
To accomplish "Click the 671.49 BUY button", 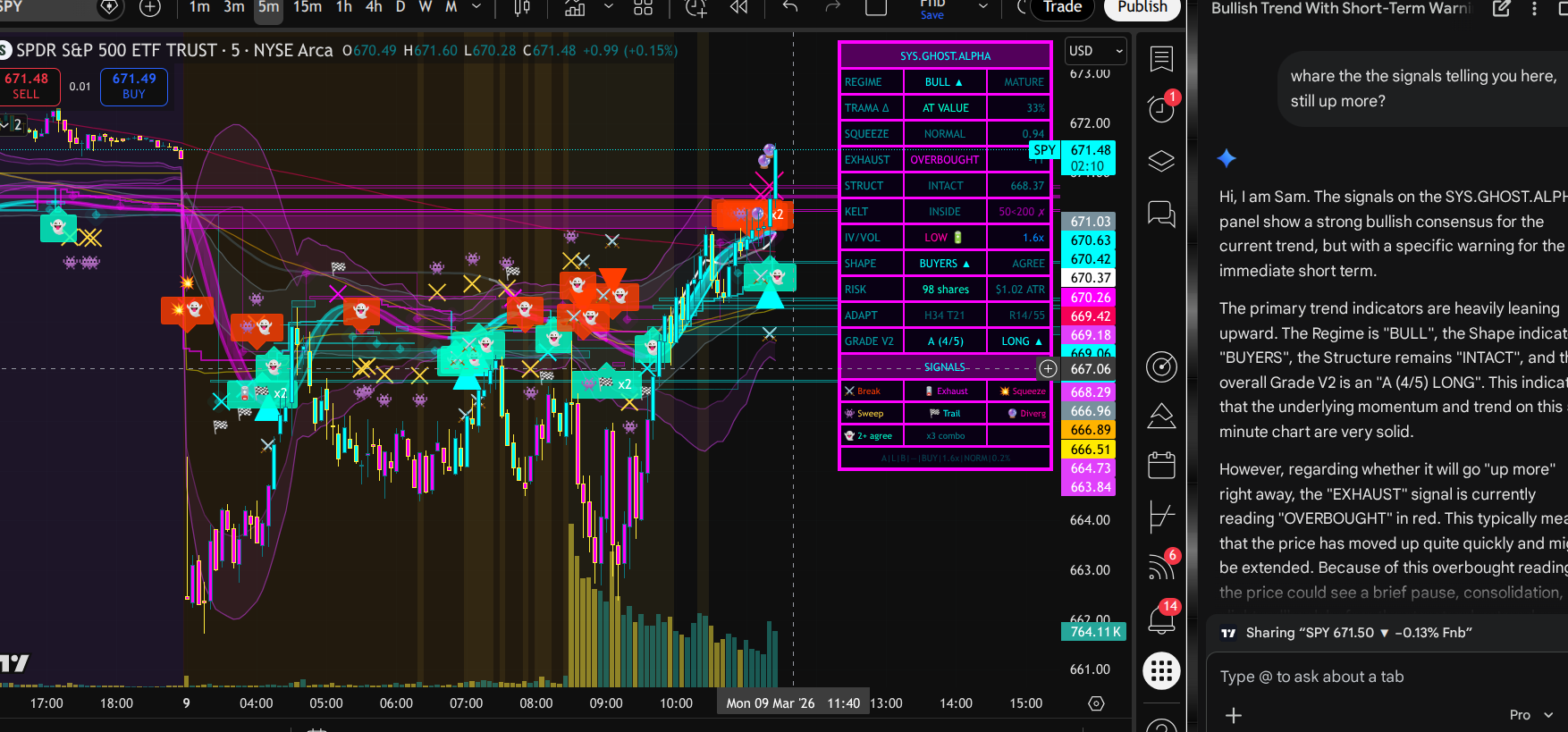I will click(x=134, y=87).
